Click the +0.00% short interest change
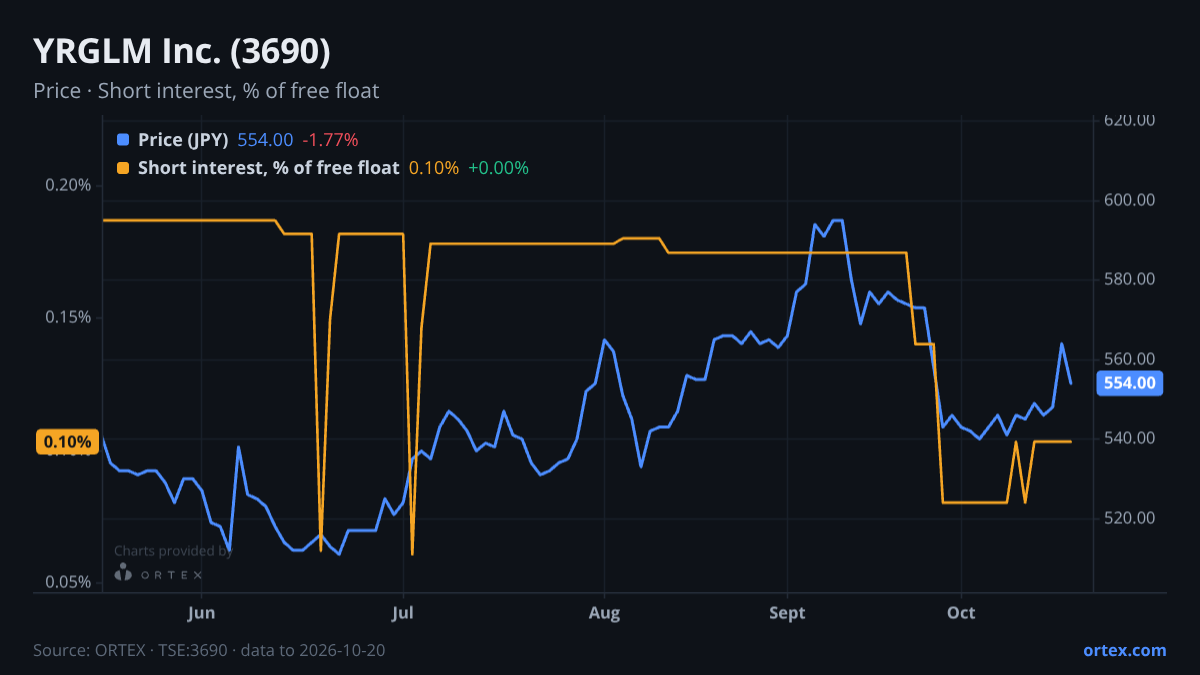 498,168
